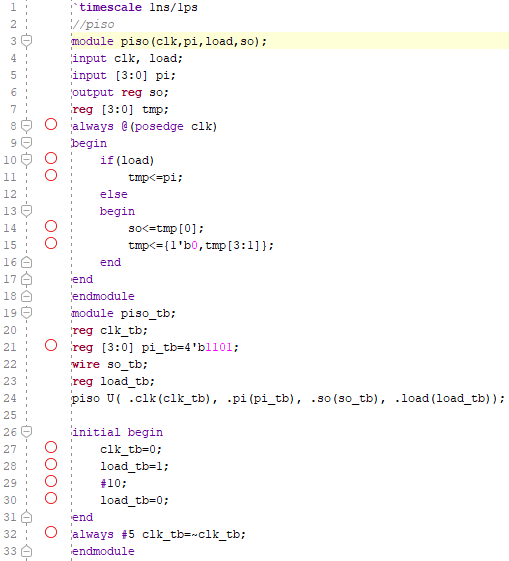Image resolution: width=509 pixels, height=561 pixels.
Task: Collapse the initial begin fold on line 26
Action: tap(26, 432)
